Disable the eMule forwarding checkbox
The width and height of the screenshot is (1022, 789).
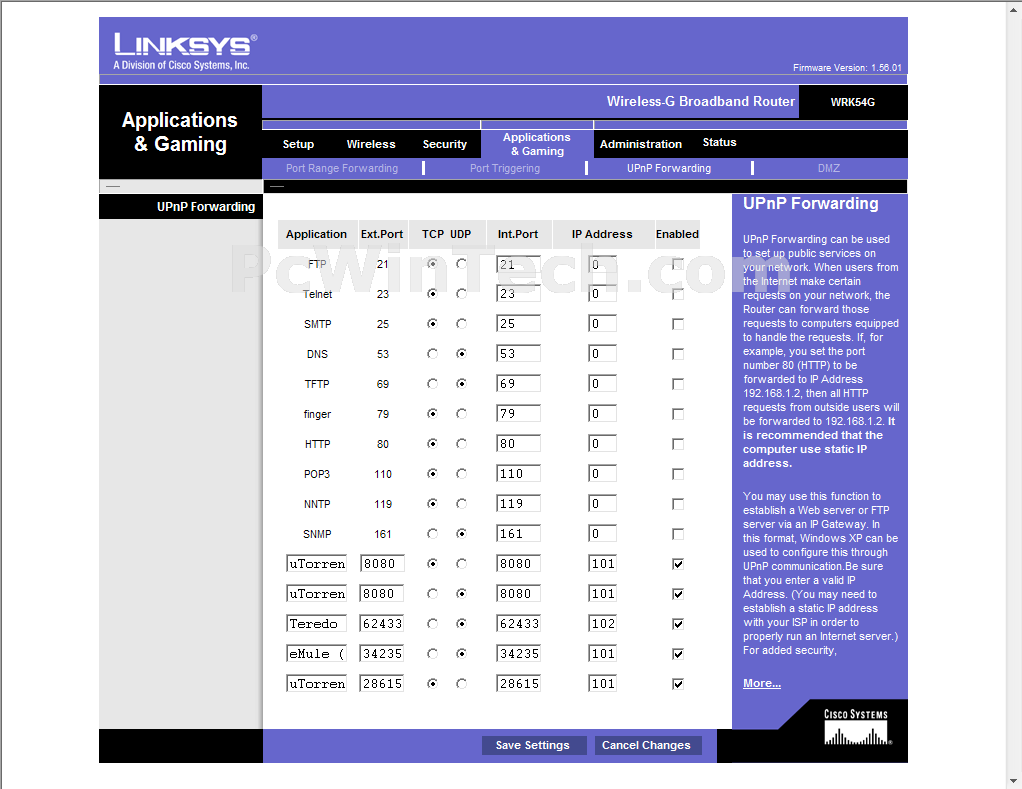(678, 654)
